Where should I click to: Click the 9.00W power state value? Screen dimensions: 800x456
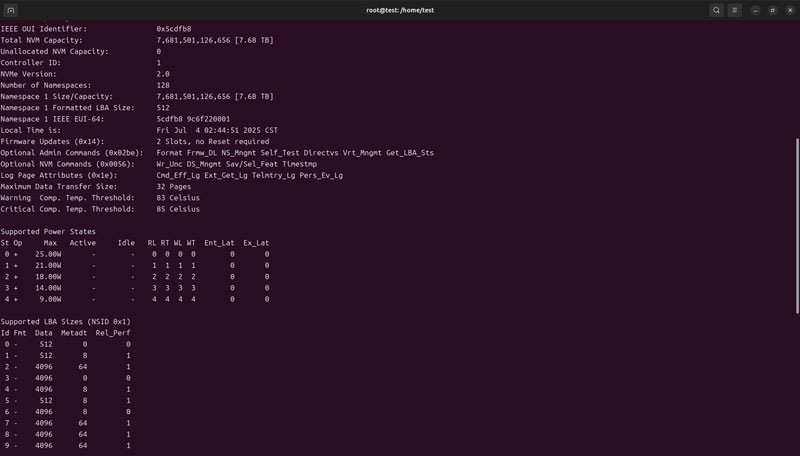pos(50,299)
